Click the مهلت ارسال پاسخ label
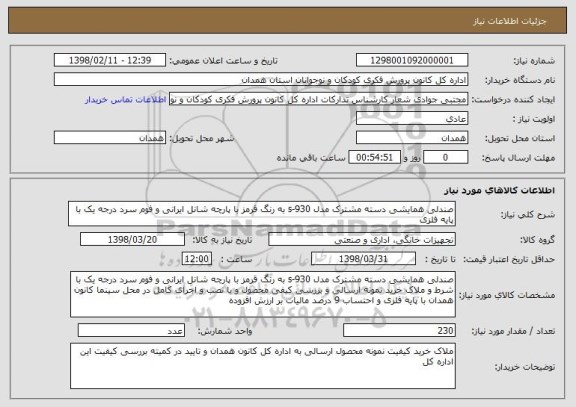Screen dimensions: 576x407 click(x=518, y=158)
